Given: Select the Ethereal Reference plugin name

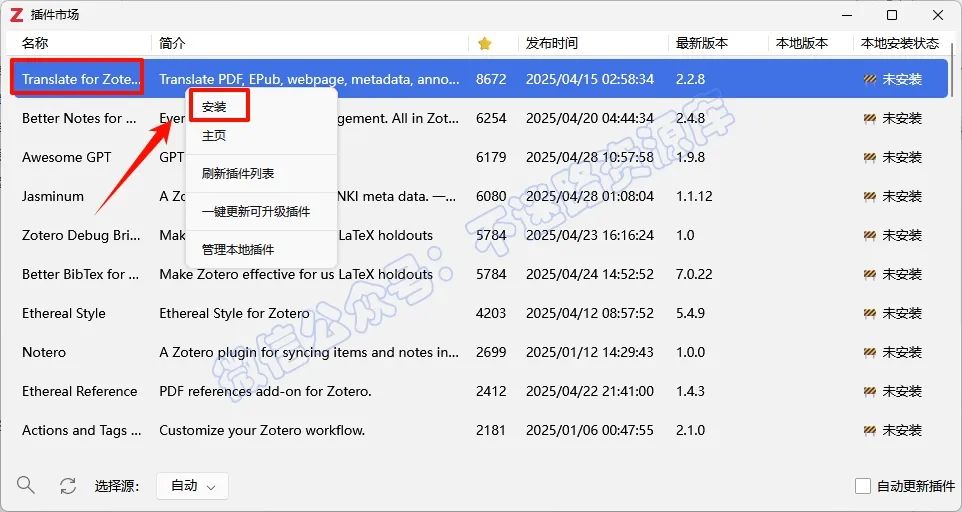Looking at the screenshot, I should tap(80, 391).
